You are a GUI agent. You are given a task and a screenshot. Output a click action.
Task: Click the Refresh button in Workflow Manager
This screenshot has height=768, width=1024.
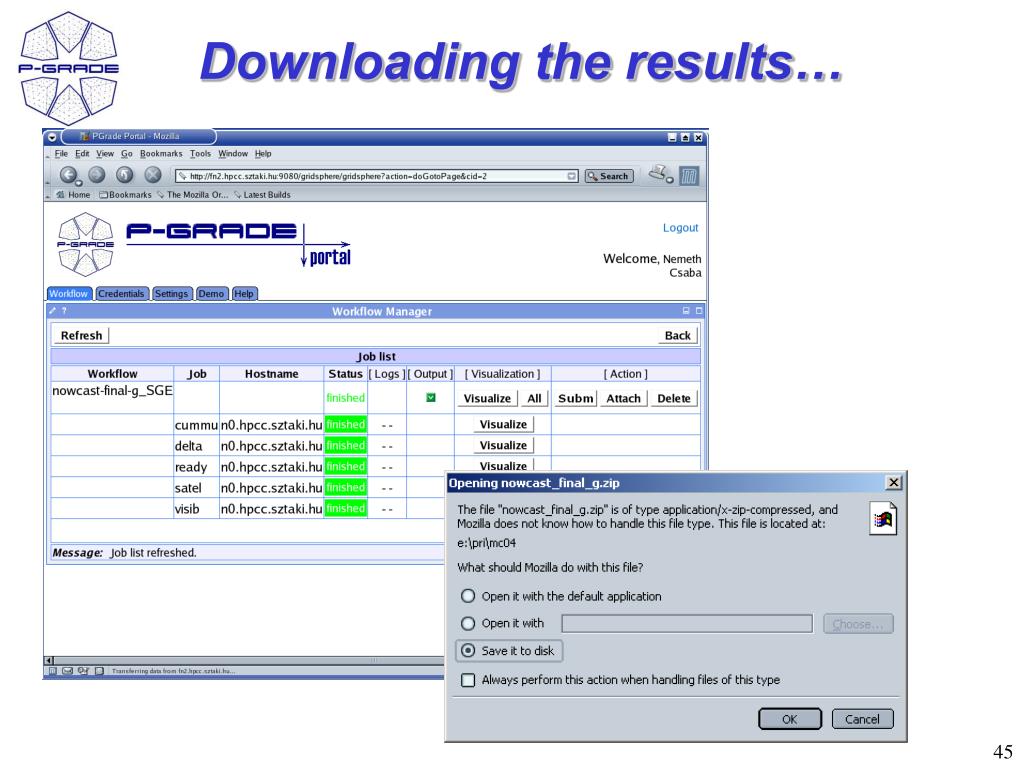(x=81, y=335)
